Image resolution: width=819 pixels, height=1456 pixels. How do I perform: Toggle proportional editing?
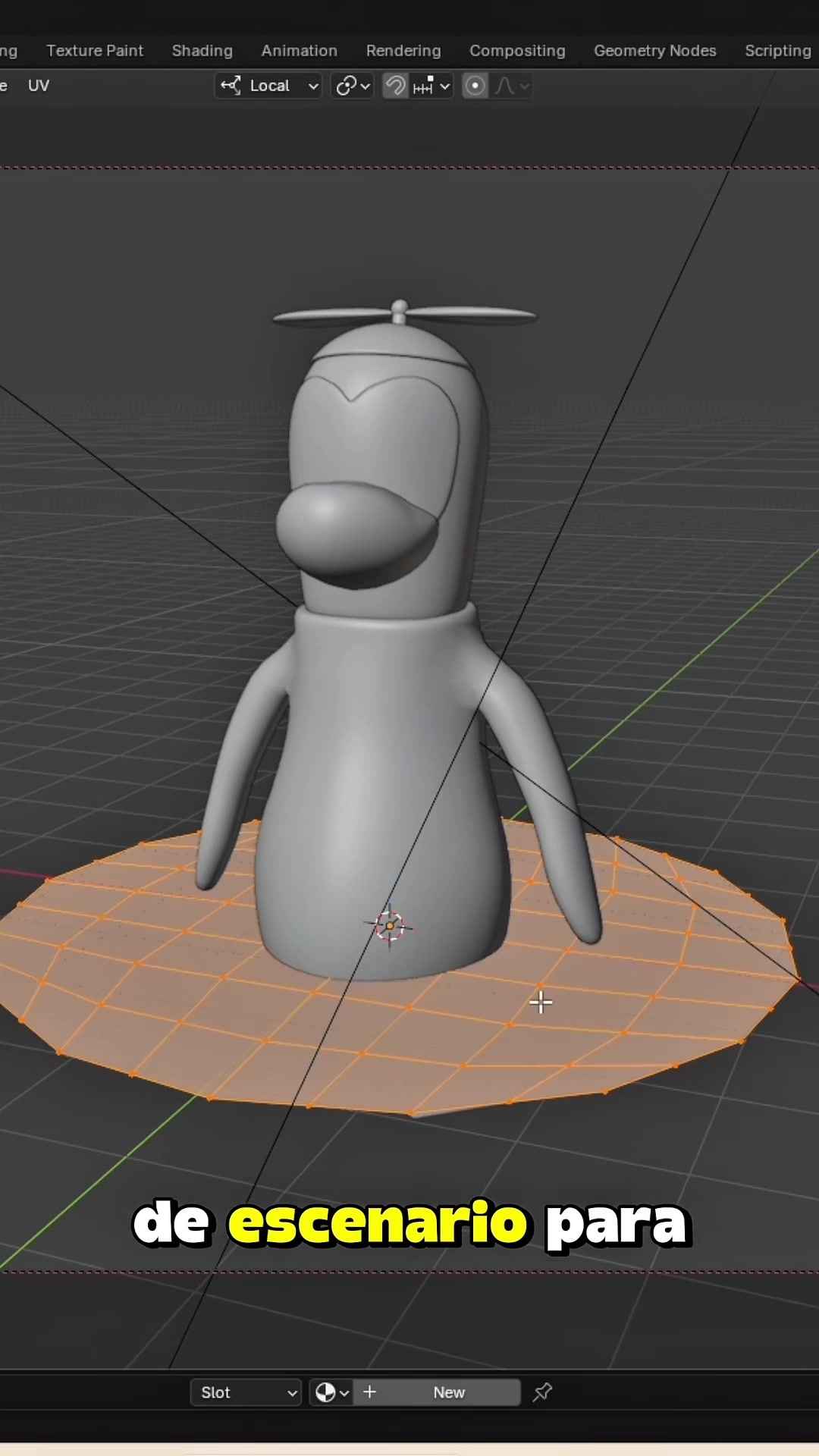(475, 86)
